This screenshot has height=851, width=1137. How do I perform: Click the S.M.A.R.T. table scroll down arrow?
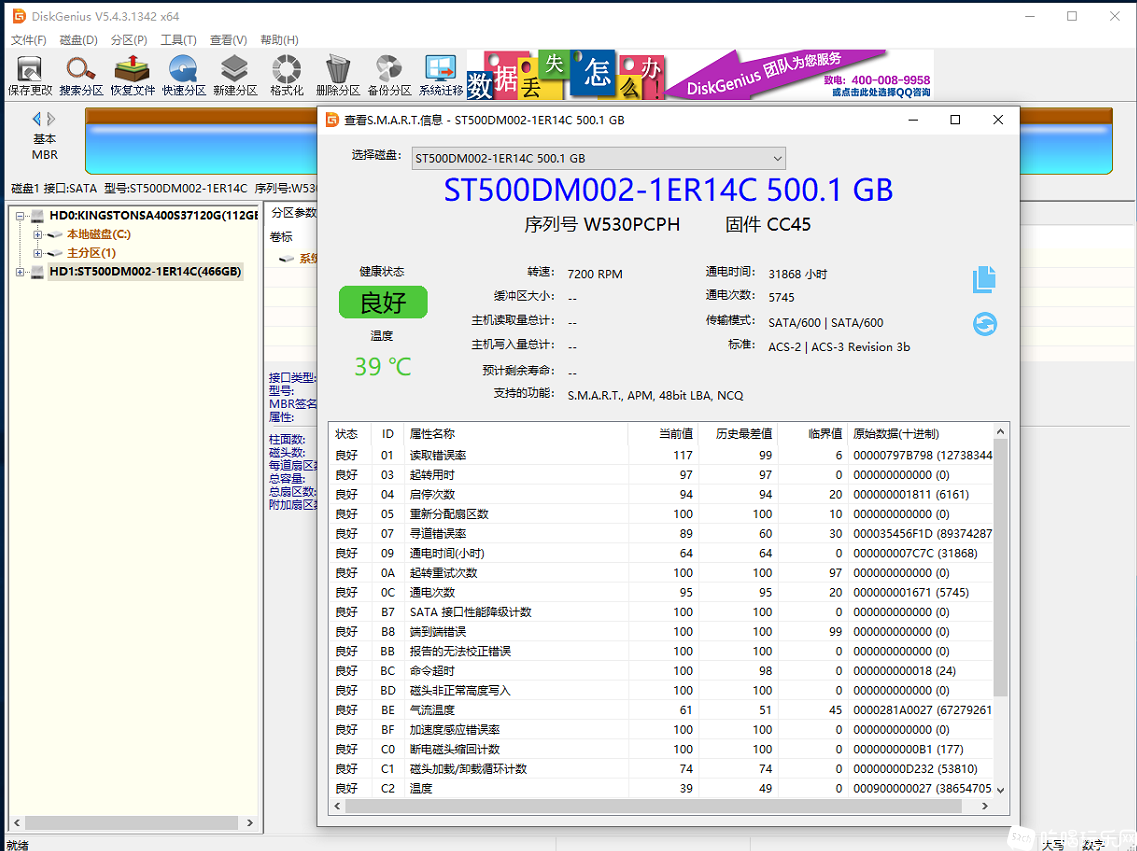pyautogui.click(x=1000, y=790)
